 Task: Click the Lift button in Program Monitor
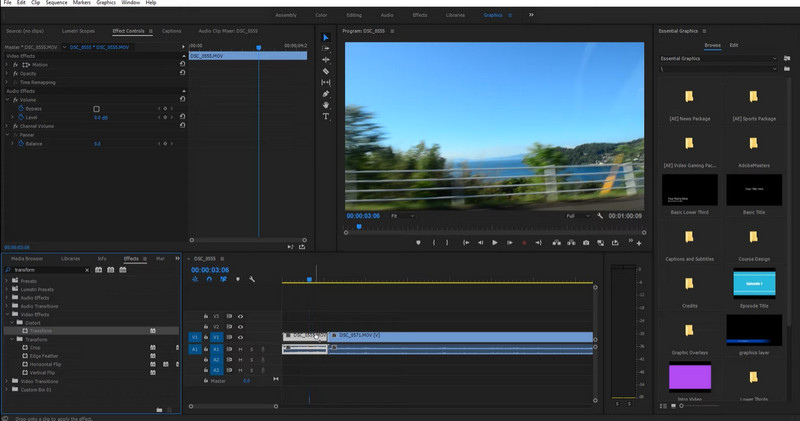[557, 243]
